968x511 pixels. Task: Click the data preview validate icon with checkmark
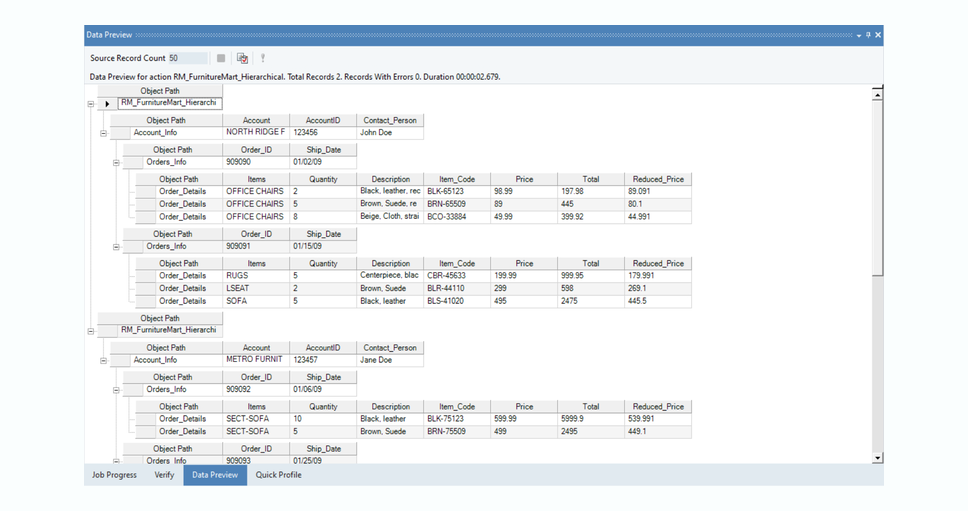pyautogui.click(x=243, y=58)
